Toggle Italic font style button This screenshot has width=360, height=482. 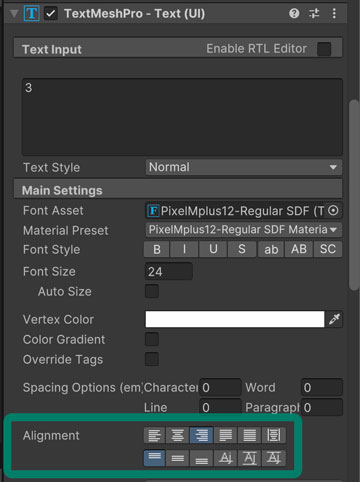click(184, 249)
